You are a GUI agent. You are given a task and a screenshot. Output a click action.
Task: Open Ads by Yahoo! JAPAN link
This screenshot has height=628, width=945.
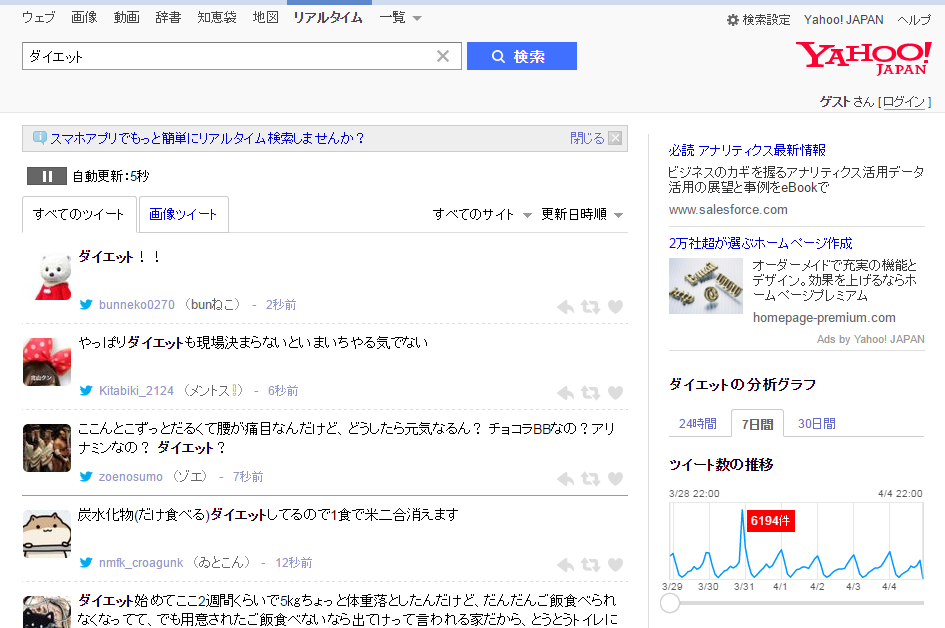[x=870, y=339]
